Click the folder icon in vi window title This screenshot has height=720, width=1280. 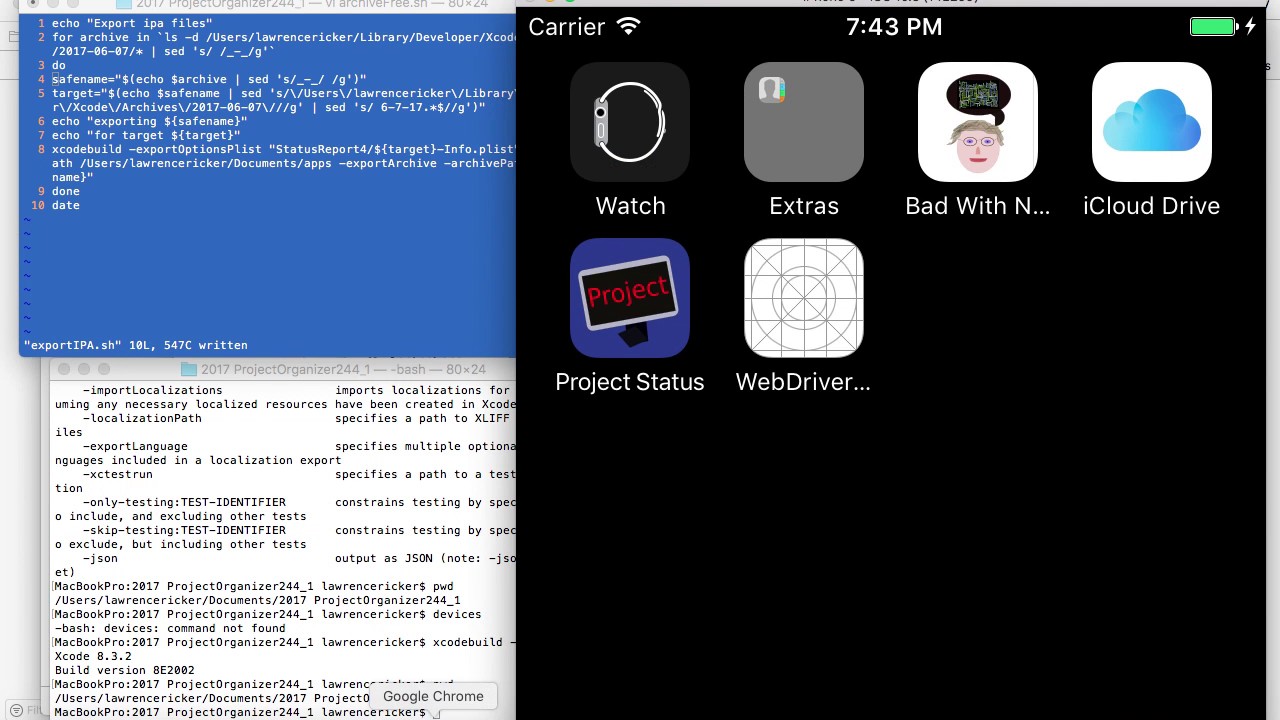click(x=124, y=4)
